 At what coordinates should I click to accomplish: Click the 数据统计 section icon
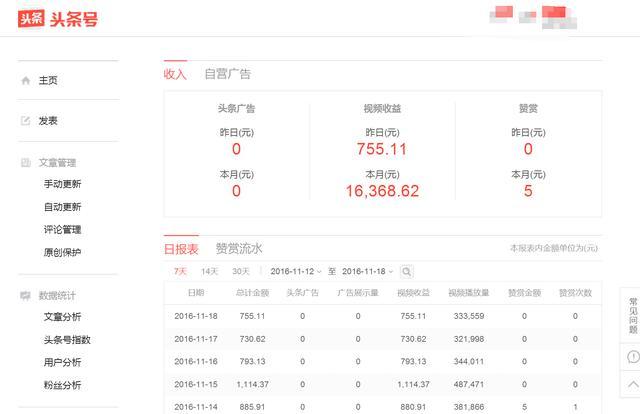tap(25, 296)
